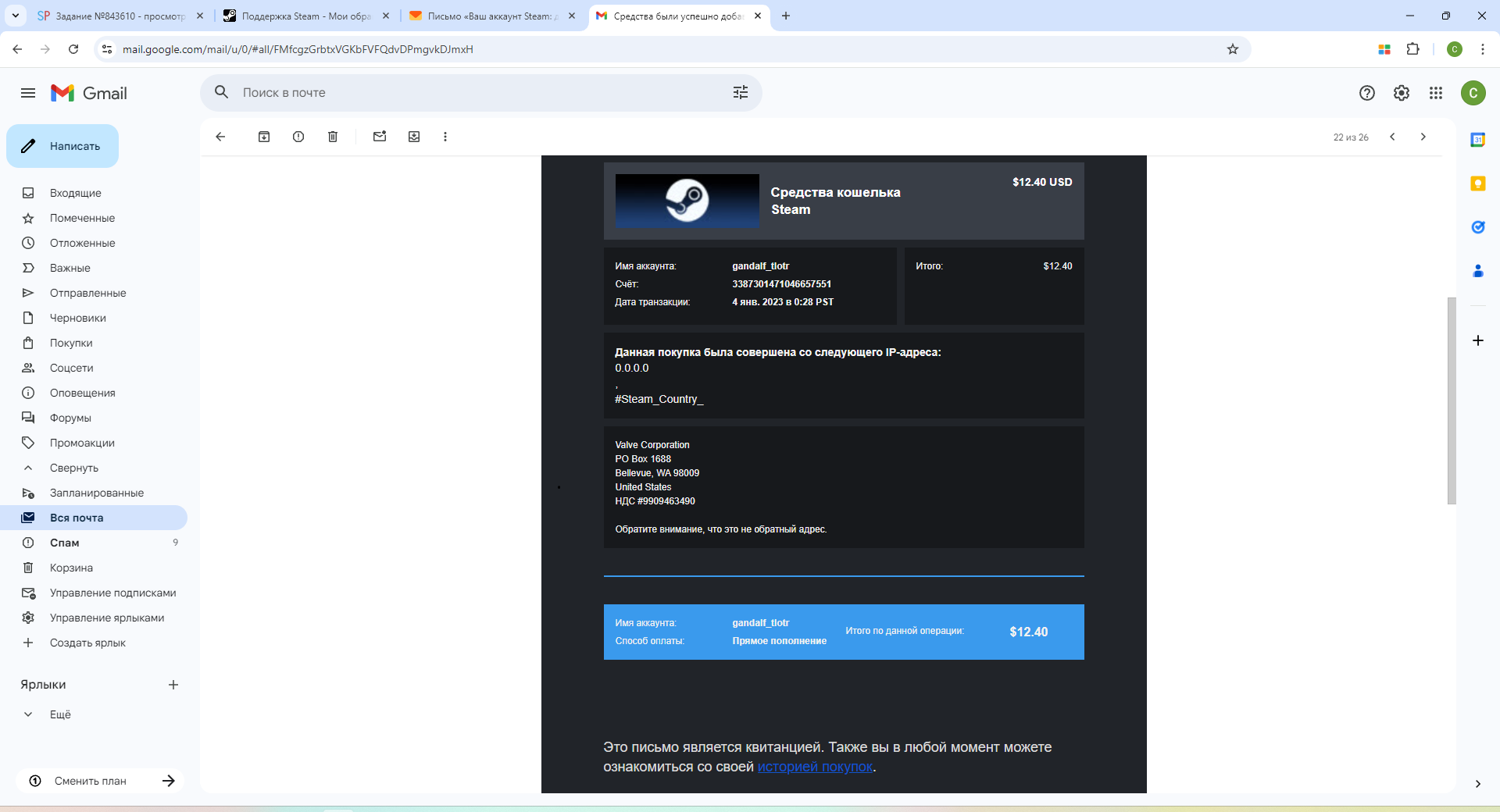Archive this email

click(264, 137)
